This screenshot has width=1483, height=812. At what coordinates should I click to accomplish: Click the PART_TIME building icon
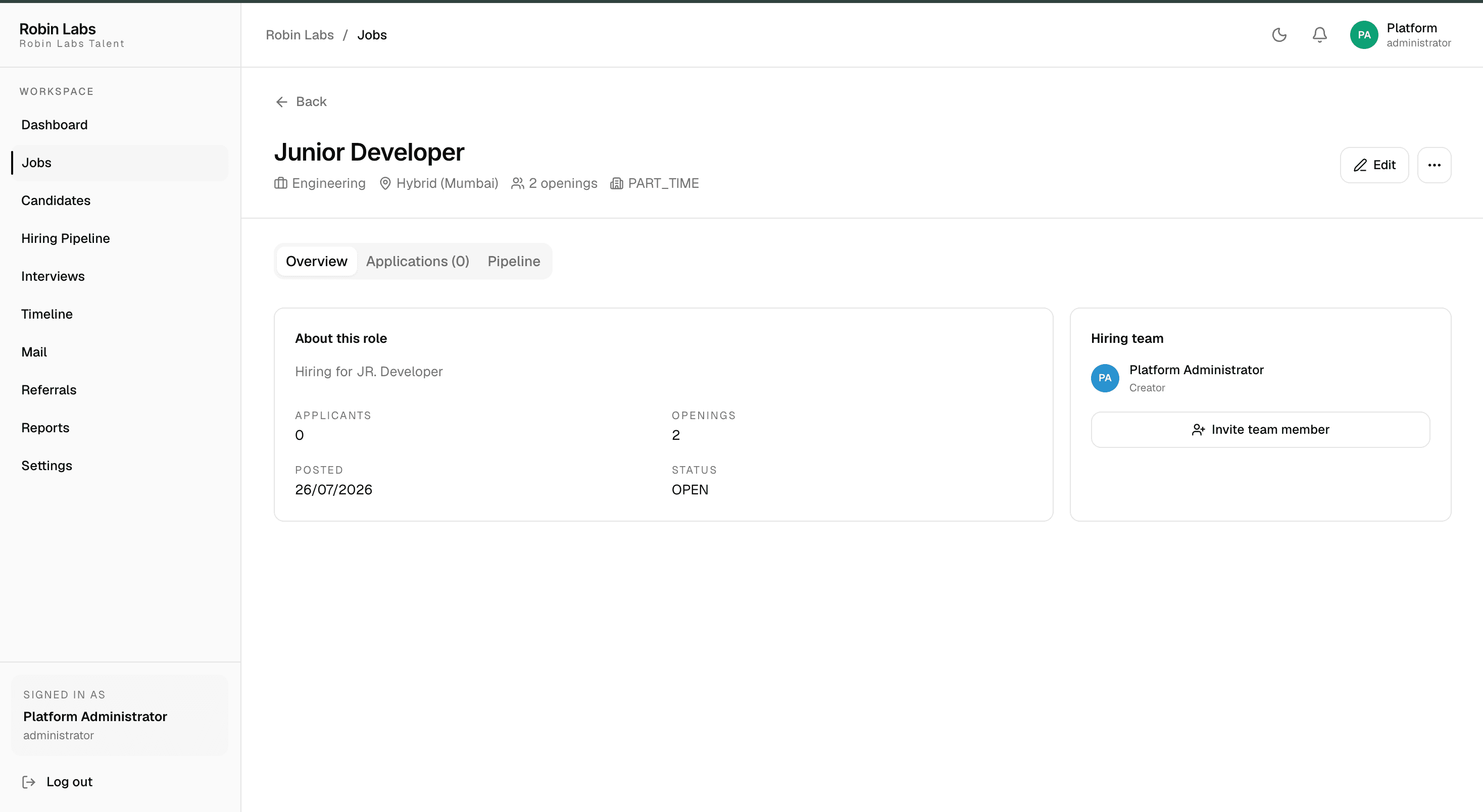pos(617,183)
